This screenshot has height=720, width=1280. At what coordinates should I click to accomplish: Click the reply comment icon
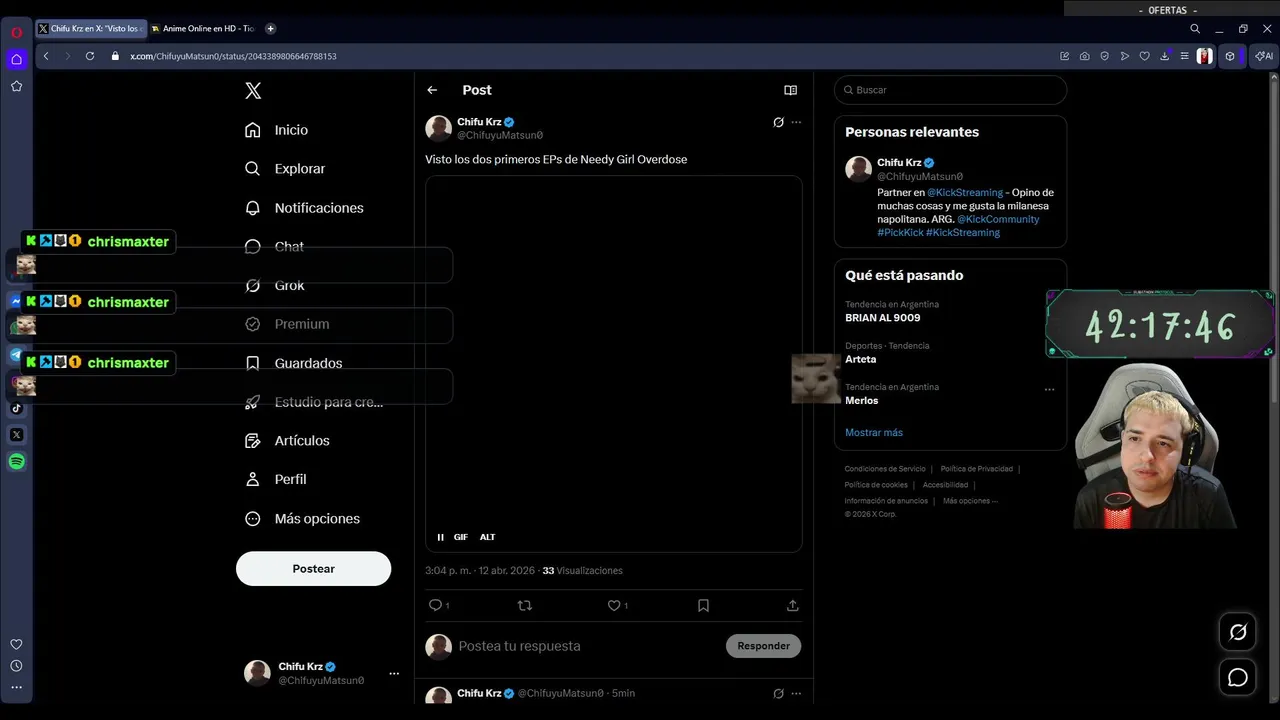coord(435,606)
